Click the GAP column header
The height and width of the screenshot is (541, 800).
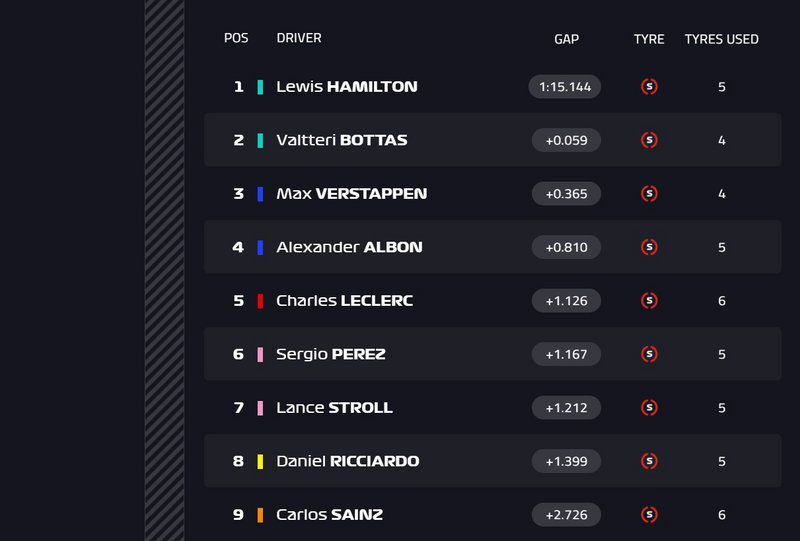pyautogui.click(x=566, y=39)
